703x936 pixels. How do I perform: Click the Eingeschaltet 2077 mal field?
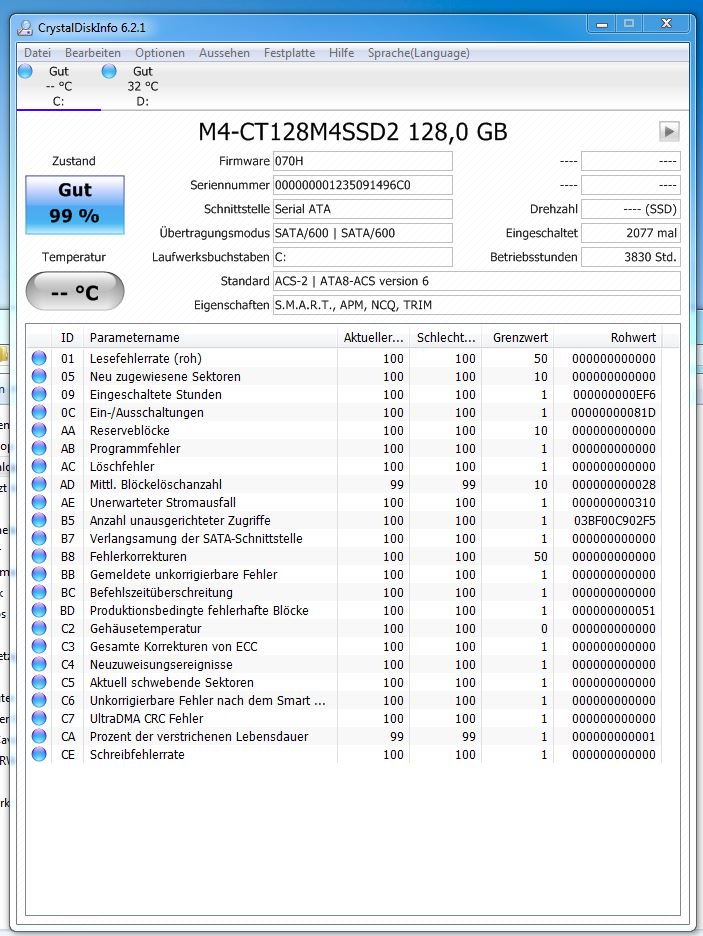click(631, 233)
